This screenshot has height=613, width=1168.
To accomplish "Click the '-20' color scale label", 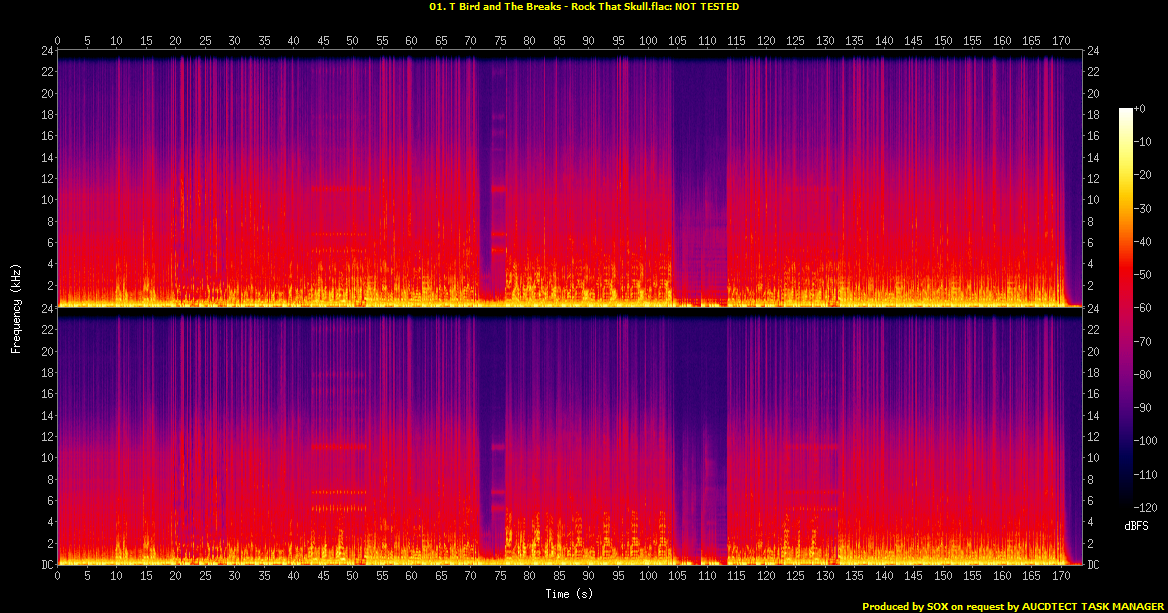I will [x=1143, y=175].
